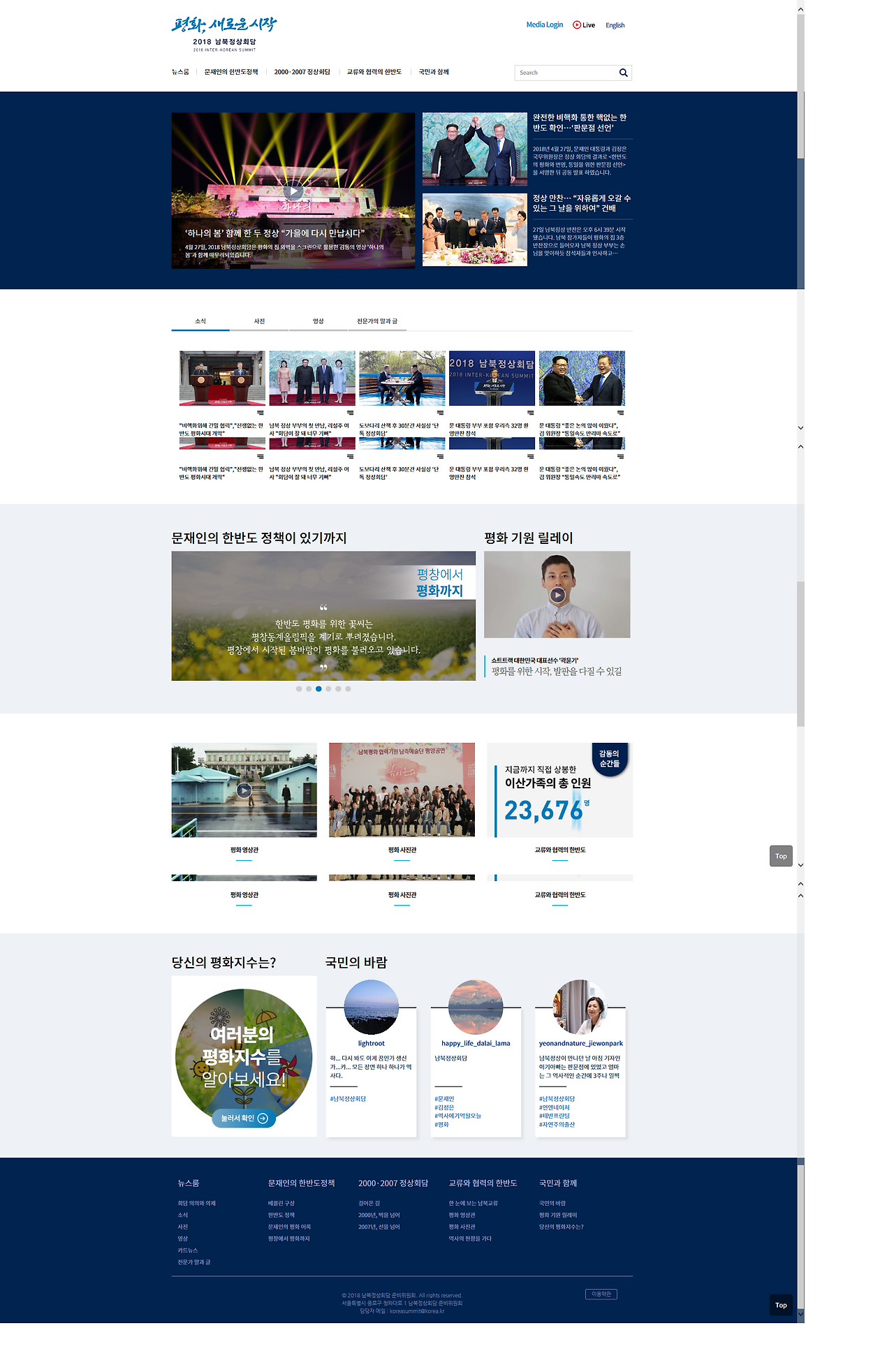The image size is (894, 1372).
Task: Open the 2000·2007 정상회담 menu
Action: pos(302,72)
